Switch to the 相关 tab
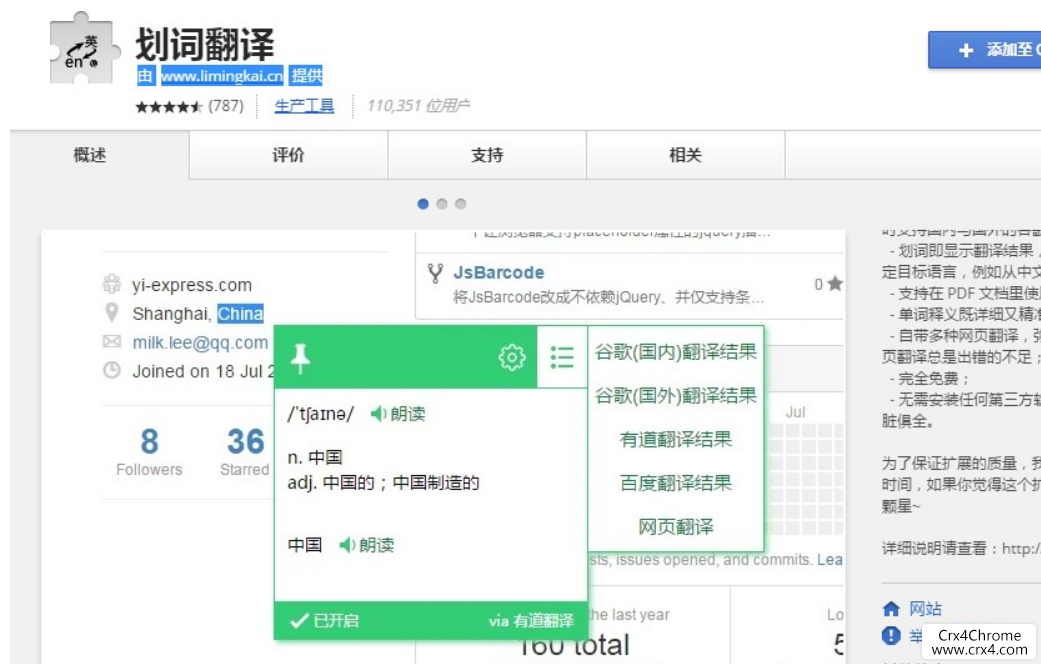Screen dimensions: 1041x664 pos(685,155)
